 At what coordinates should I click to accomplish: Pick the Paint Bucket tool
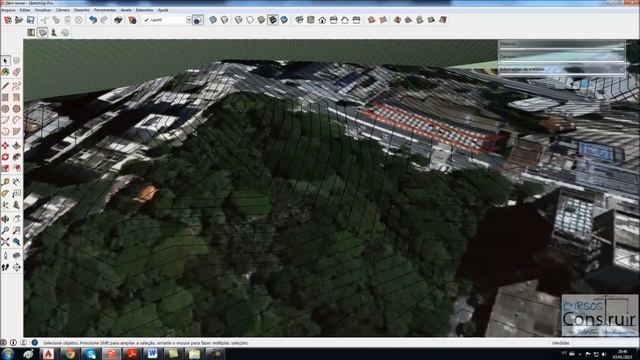pyautogui.click(x=5, y=73)
